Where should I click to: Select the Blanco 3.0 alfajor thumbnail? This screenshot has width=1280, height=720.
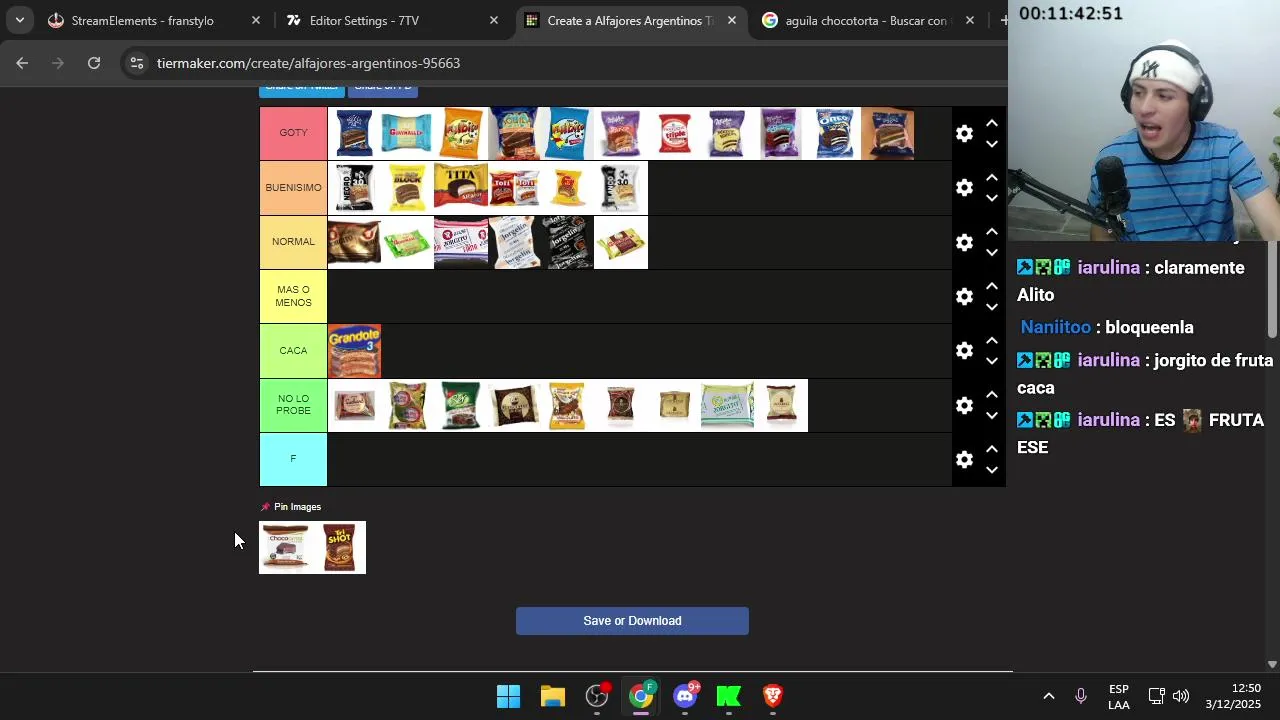[x=621, y=188]
